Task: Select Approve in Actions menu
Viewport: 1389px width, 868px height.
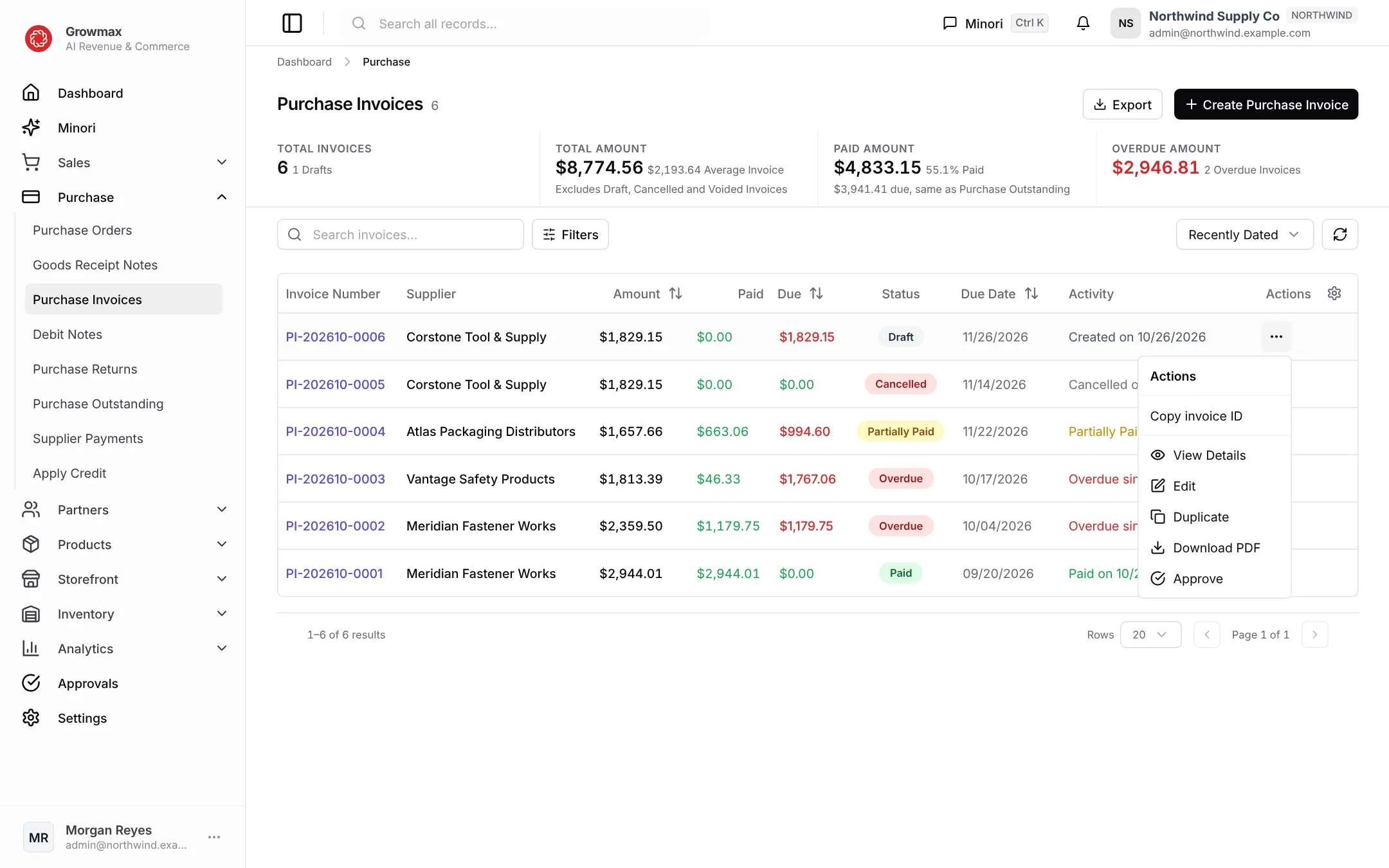Action: [1214, 578]
